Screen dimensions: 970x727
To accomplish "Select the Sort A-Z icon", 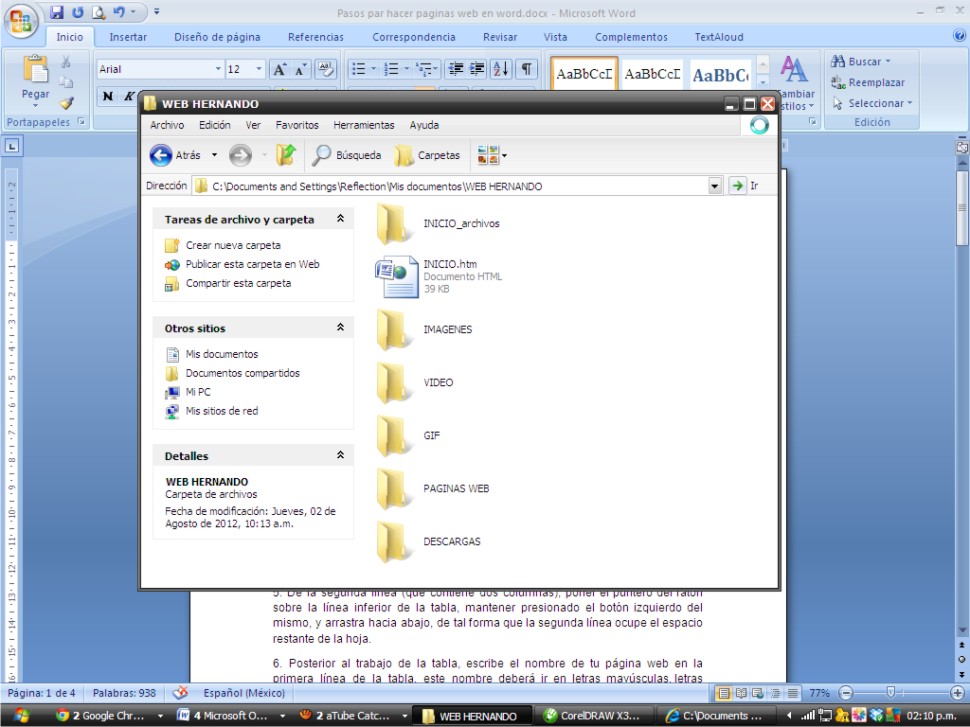I will (x=498, y=68).
